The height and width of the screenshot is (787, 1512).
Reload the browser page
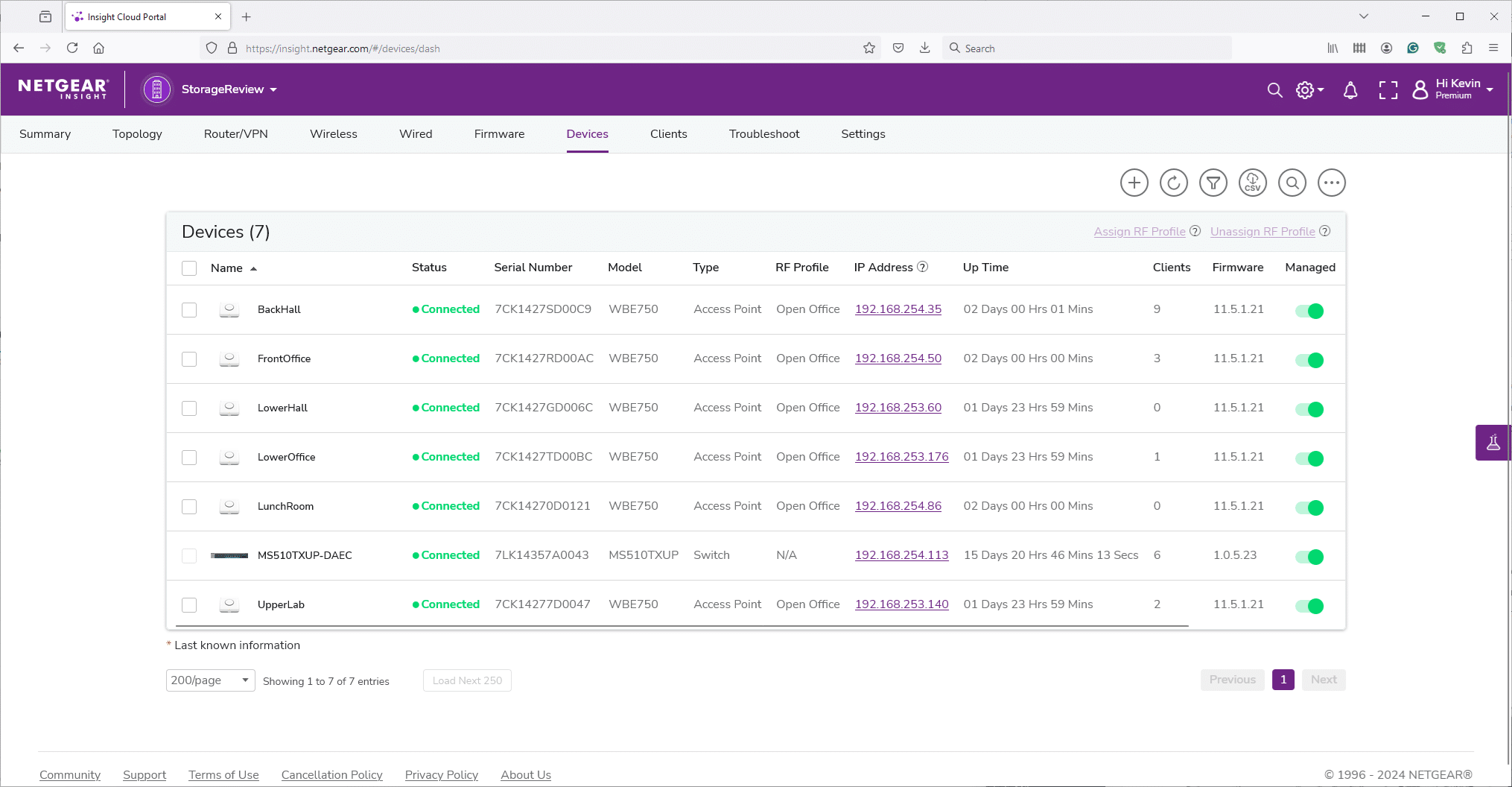tap(72, 48)
